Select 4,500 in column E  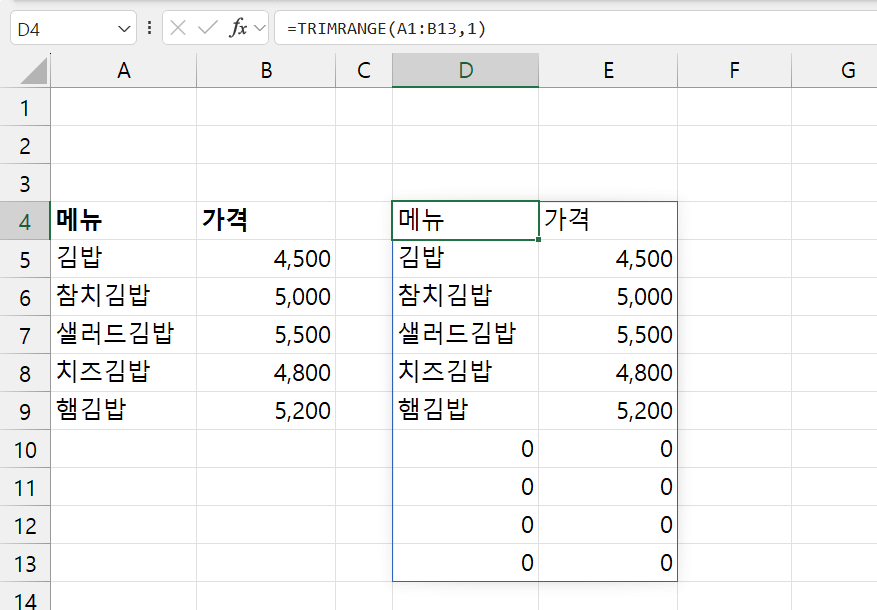609,259
